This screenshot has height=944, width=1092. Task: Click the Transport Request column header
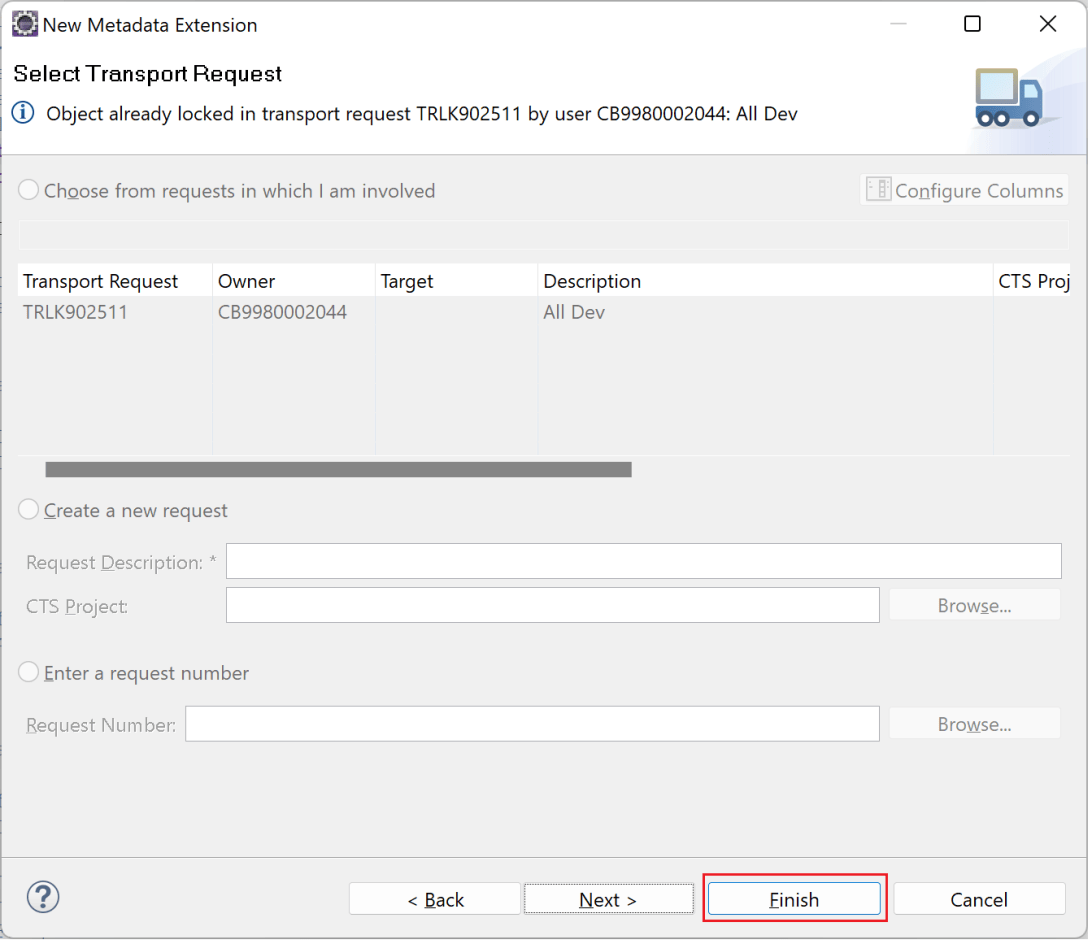click(x=116, y=281)
